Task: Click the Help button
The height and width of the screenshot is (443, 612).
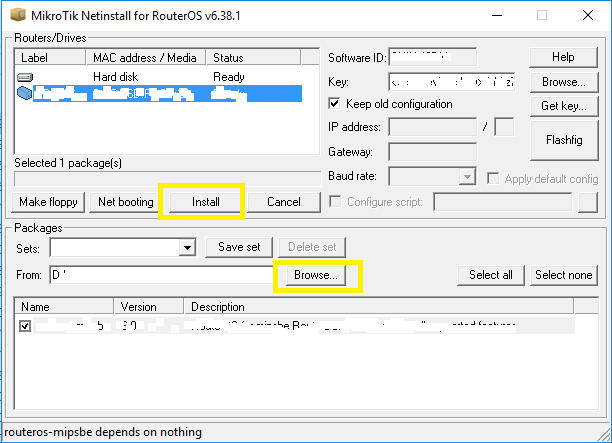Action: pyautogui.click(x=563, y=57)
